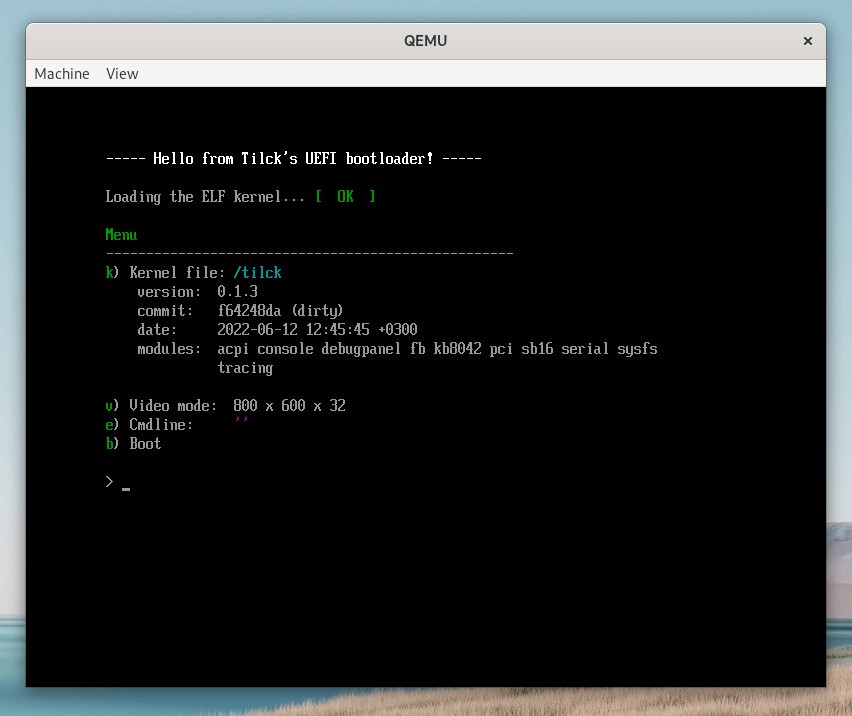Click the 'console' module name

tap(285, 348)
